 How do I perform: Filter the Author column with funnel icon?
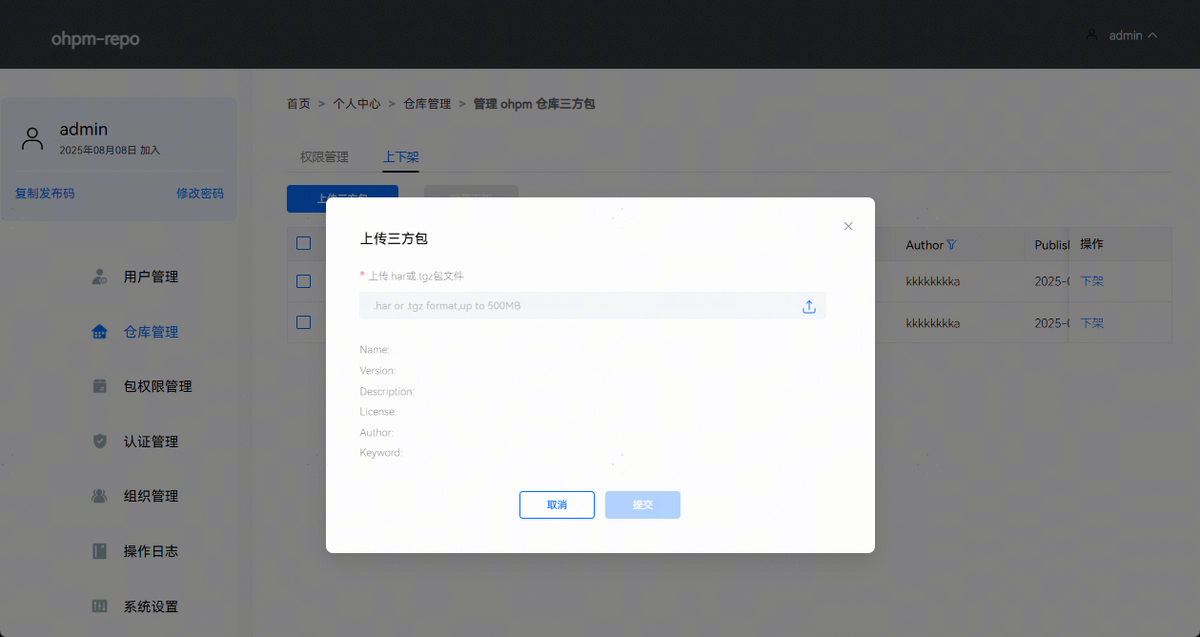click(x=951, y=245)
